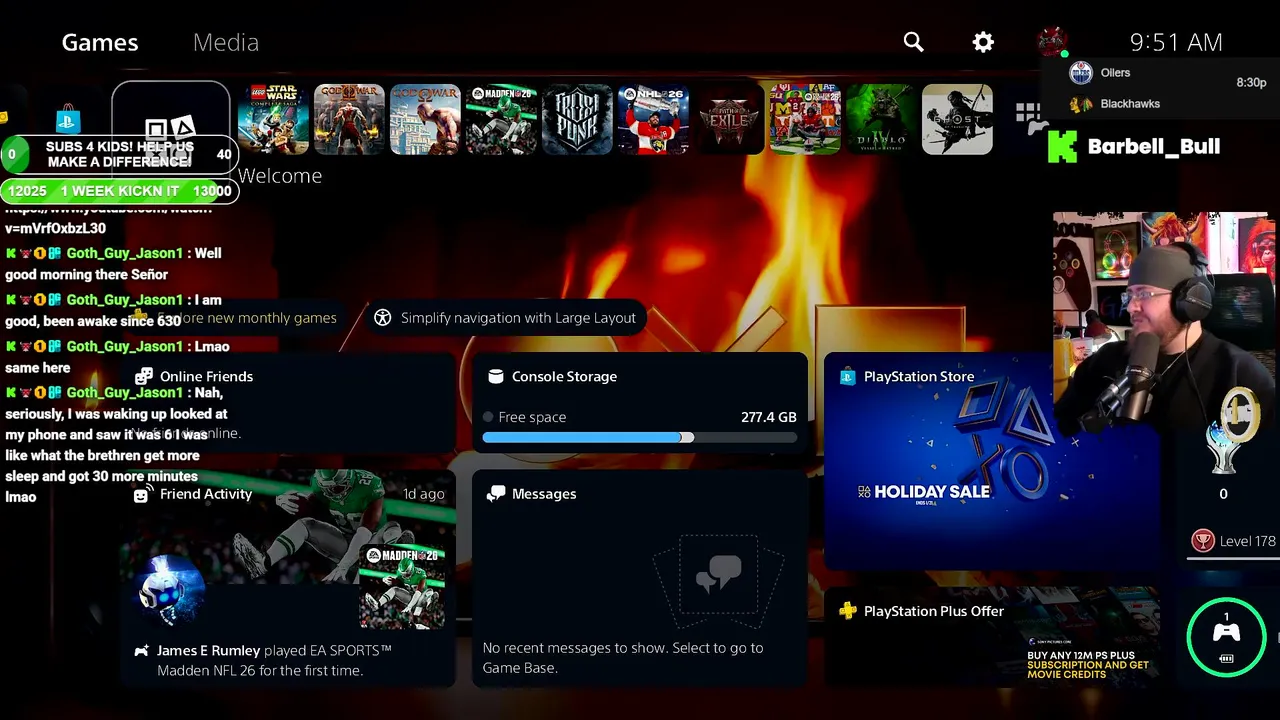This screenshot has height=720, width=1280.
Task: Launch the Frostpunk game tile
Action: [x=577, y=119]
